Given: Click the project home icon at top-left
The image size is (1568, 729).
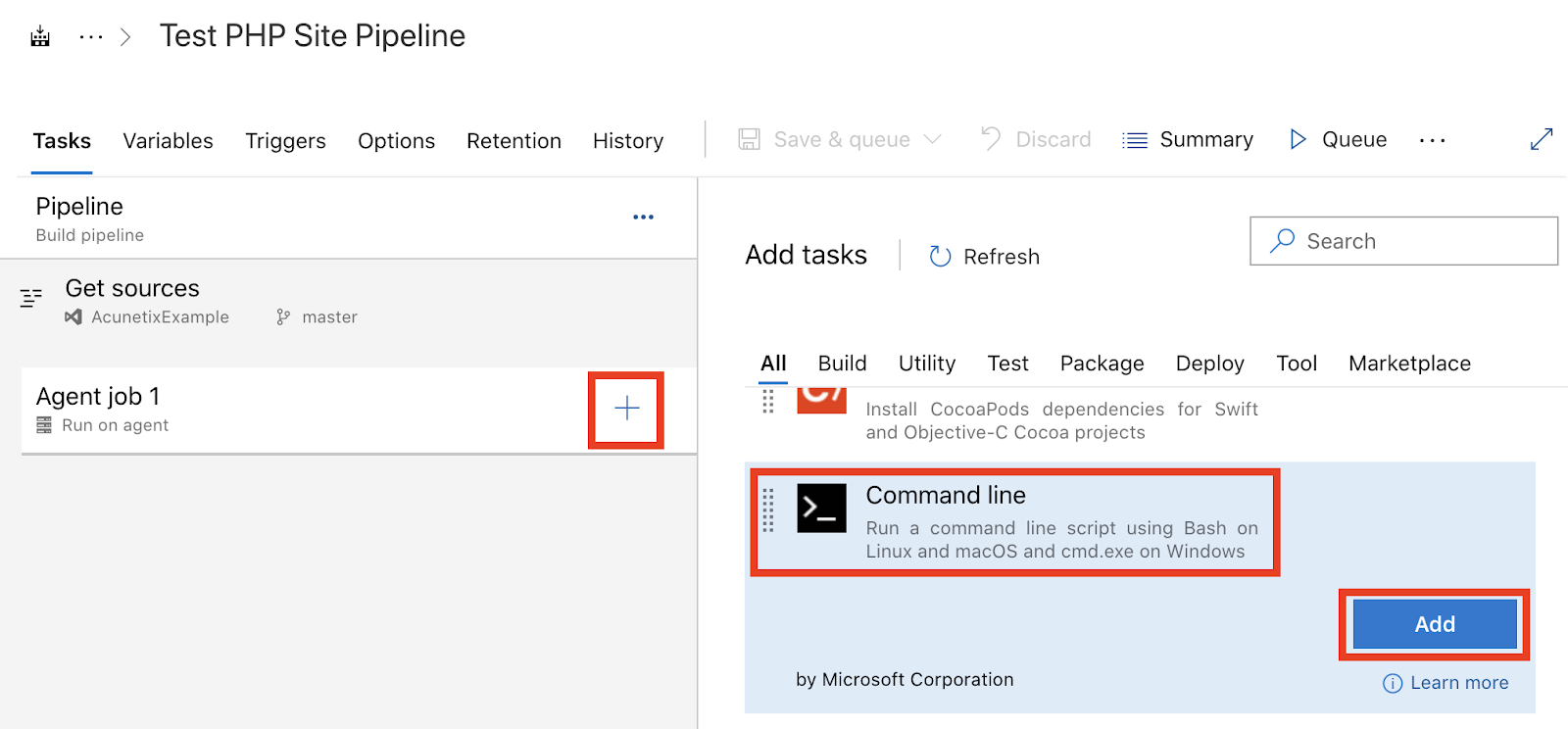Looking at the screenshot, I should pyautogui.click(x=40, y=37).
